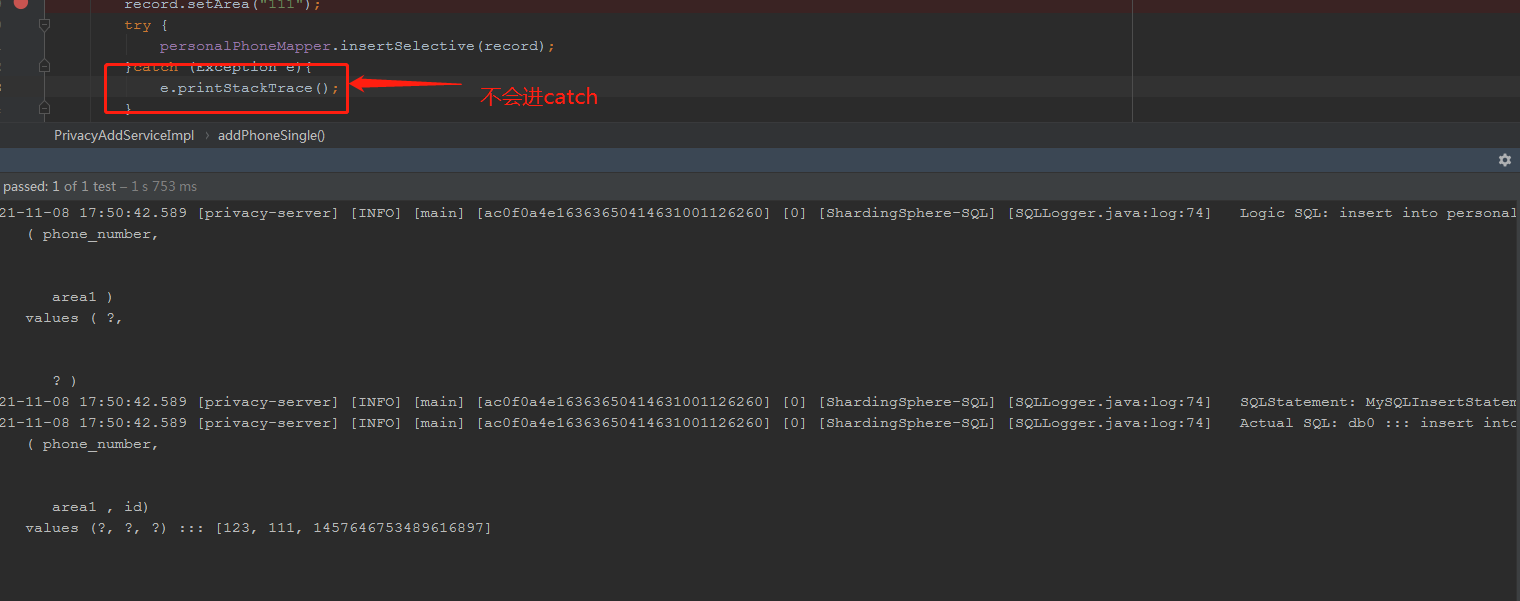This screenshot has width=1520, height=601.
Task: Click the 'area1 )' console line
Action: coord(82,297)
